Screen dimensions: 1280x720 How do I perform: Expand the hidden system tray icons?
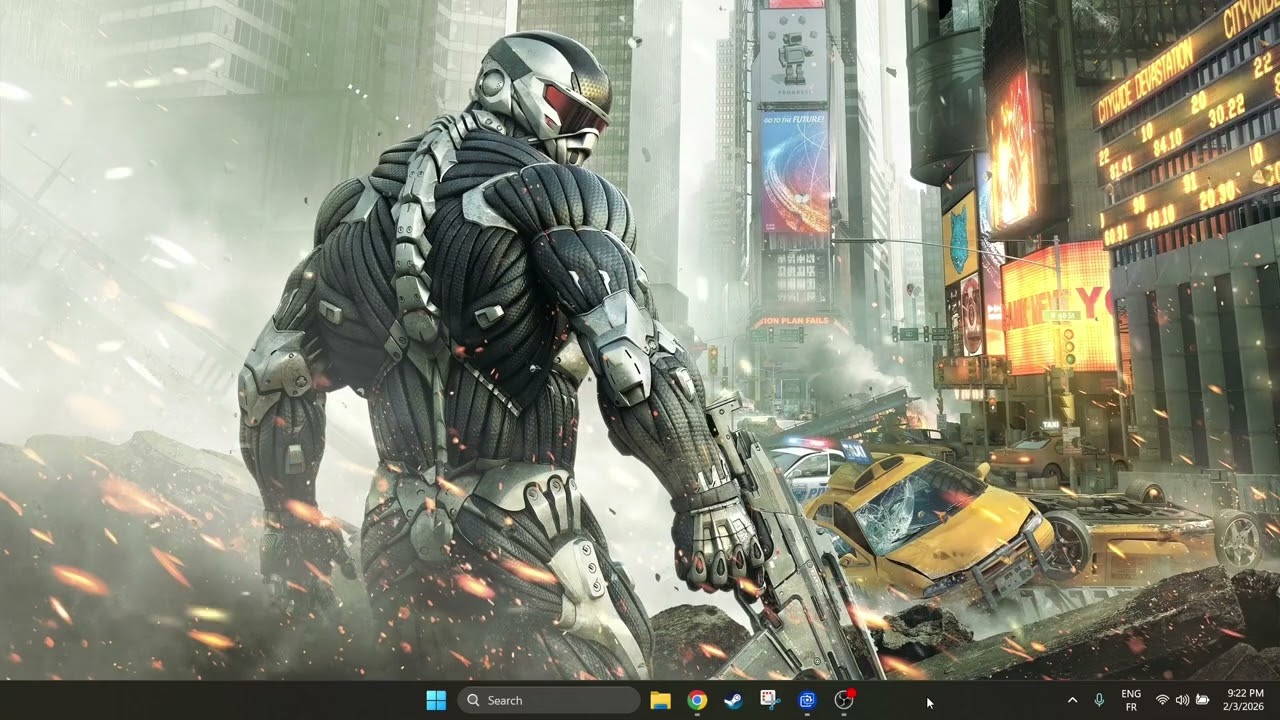pos(1072,701)
